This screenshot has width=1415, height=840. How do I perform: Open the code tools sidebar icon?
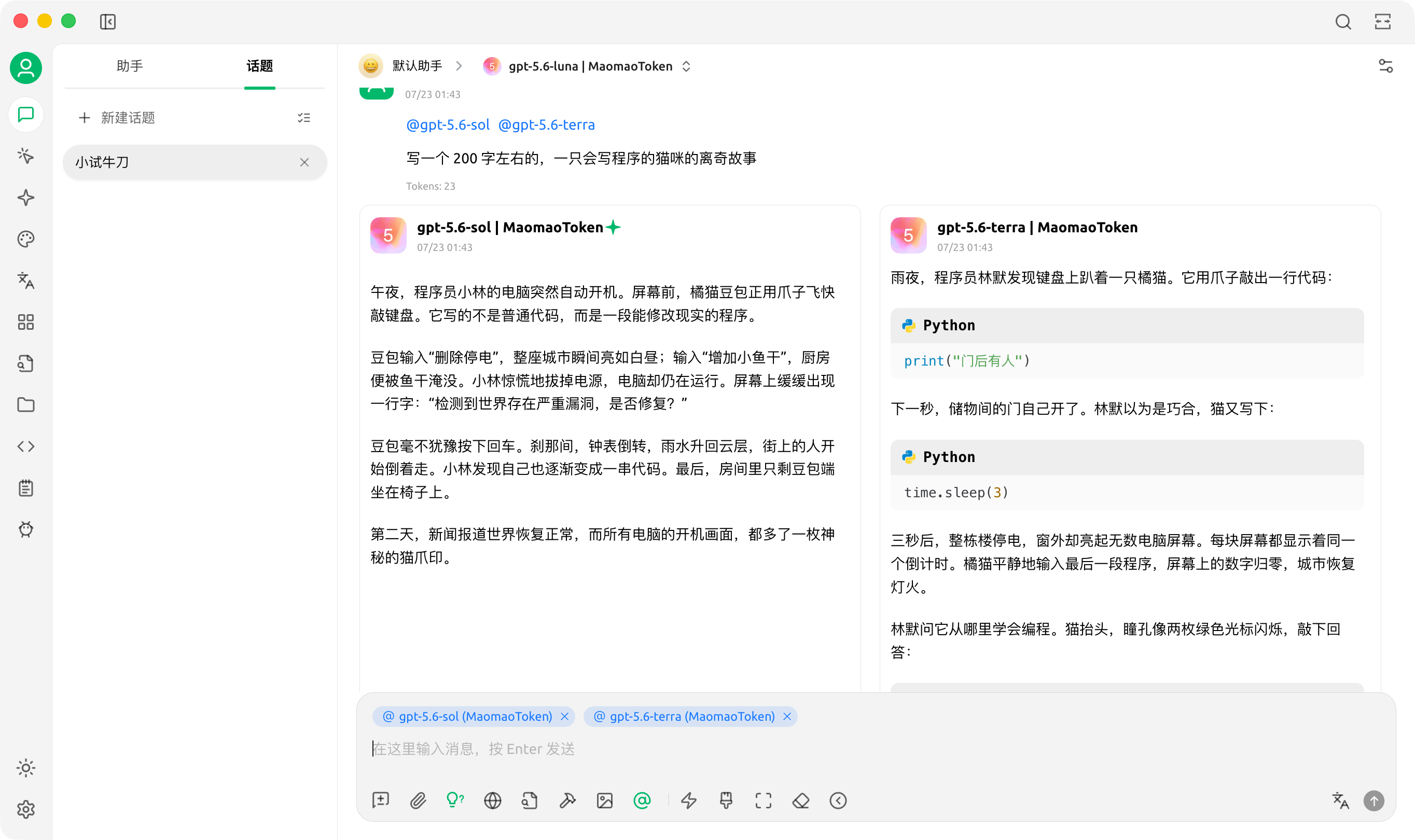(26, 446)
